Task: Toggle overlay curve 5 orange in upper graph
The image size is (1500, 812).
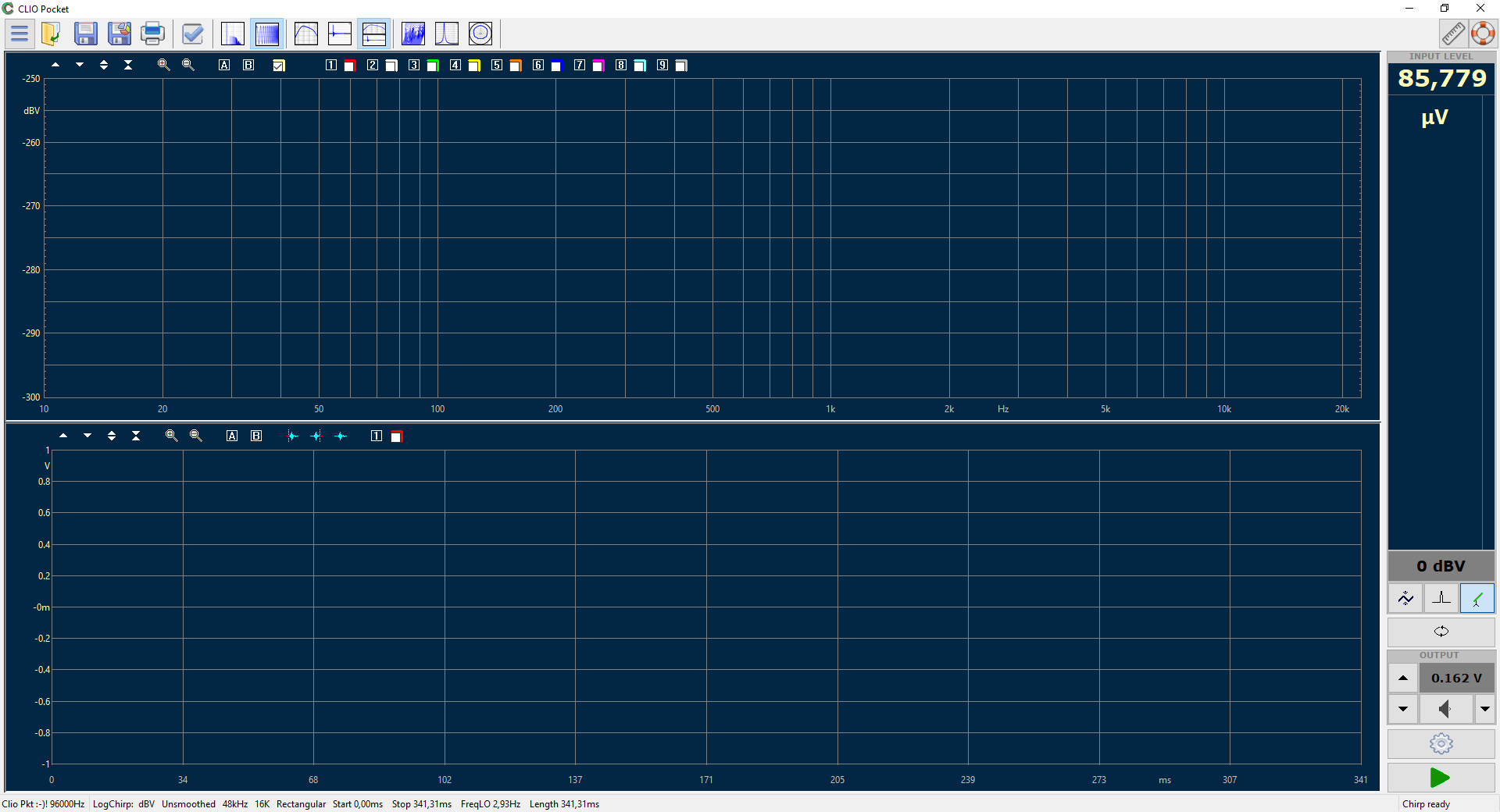Action: [516, 66]
